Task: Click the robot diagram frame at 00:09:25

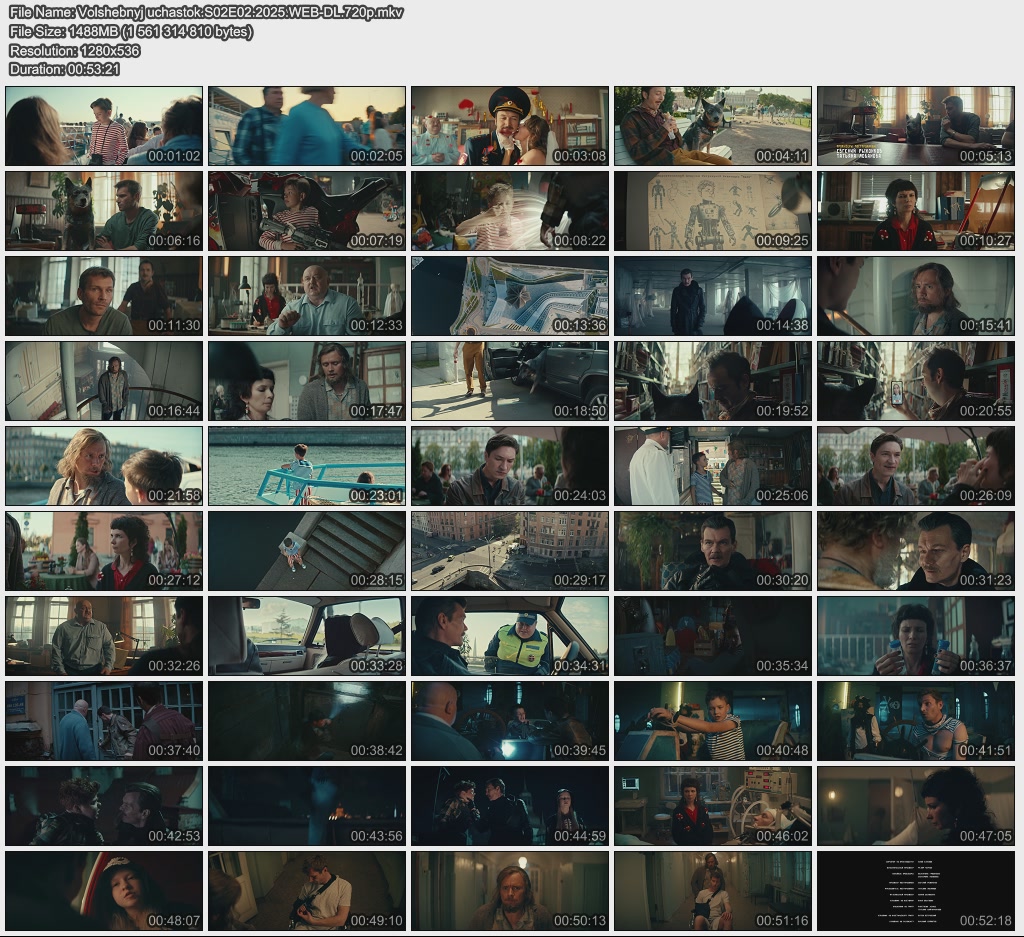Action: pyautogui.click(x=712, y=211)
